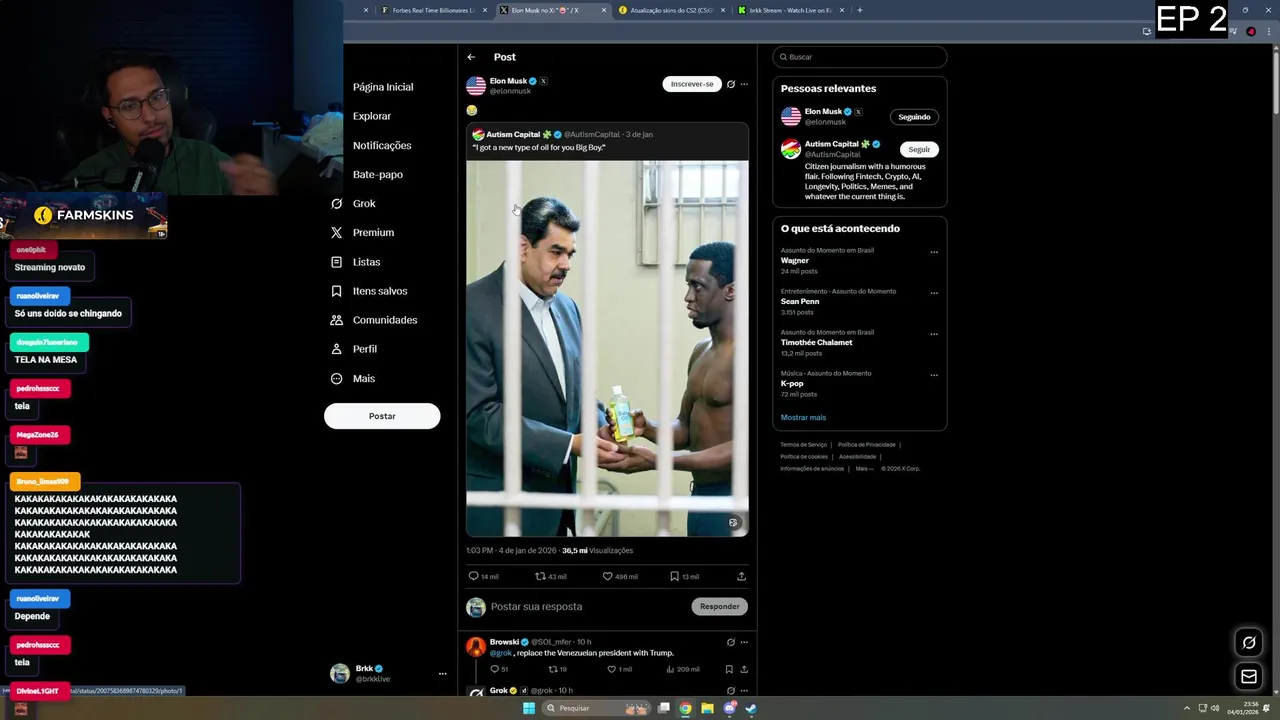
Task: Repost Browski comment (19)
Action: (558, 669)
